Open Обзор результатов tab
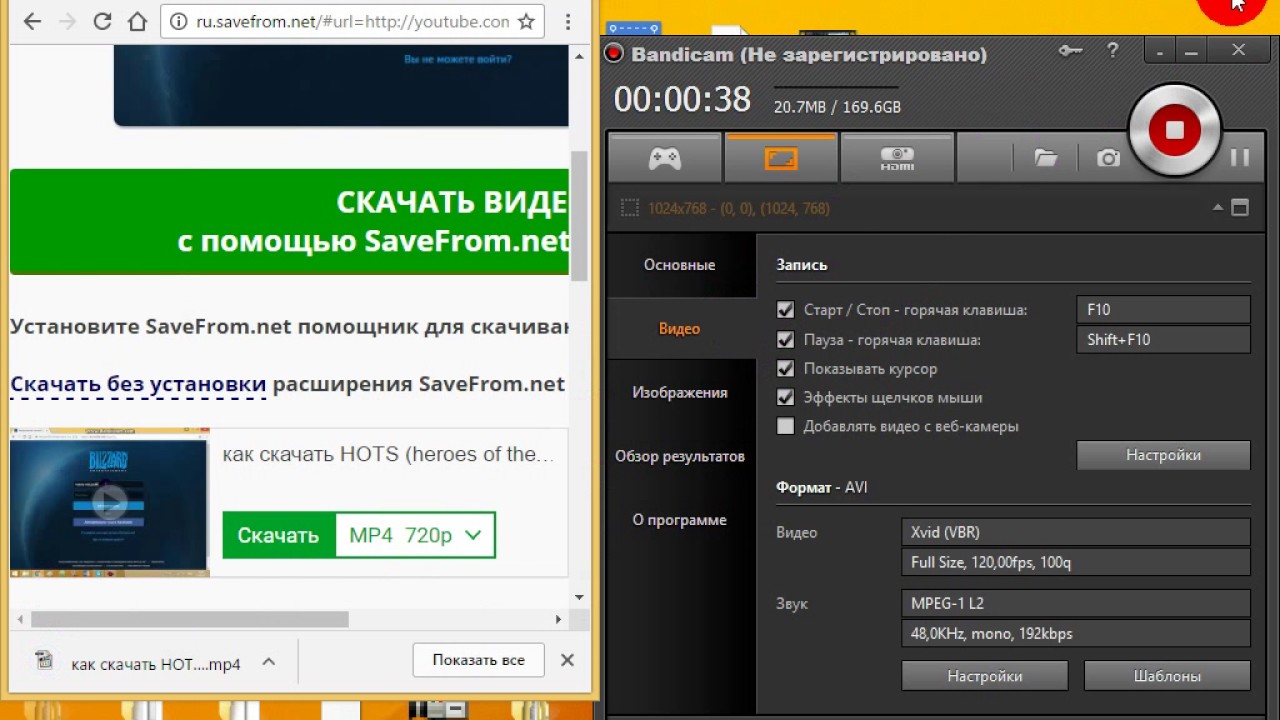This screenshot has height=720, width=1280. [680, 456]
